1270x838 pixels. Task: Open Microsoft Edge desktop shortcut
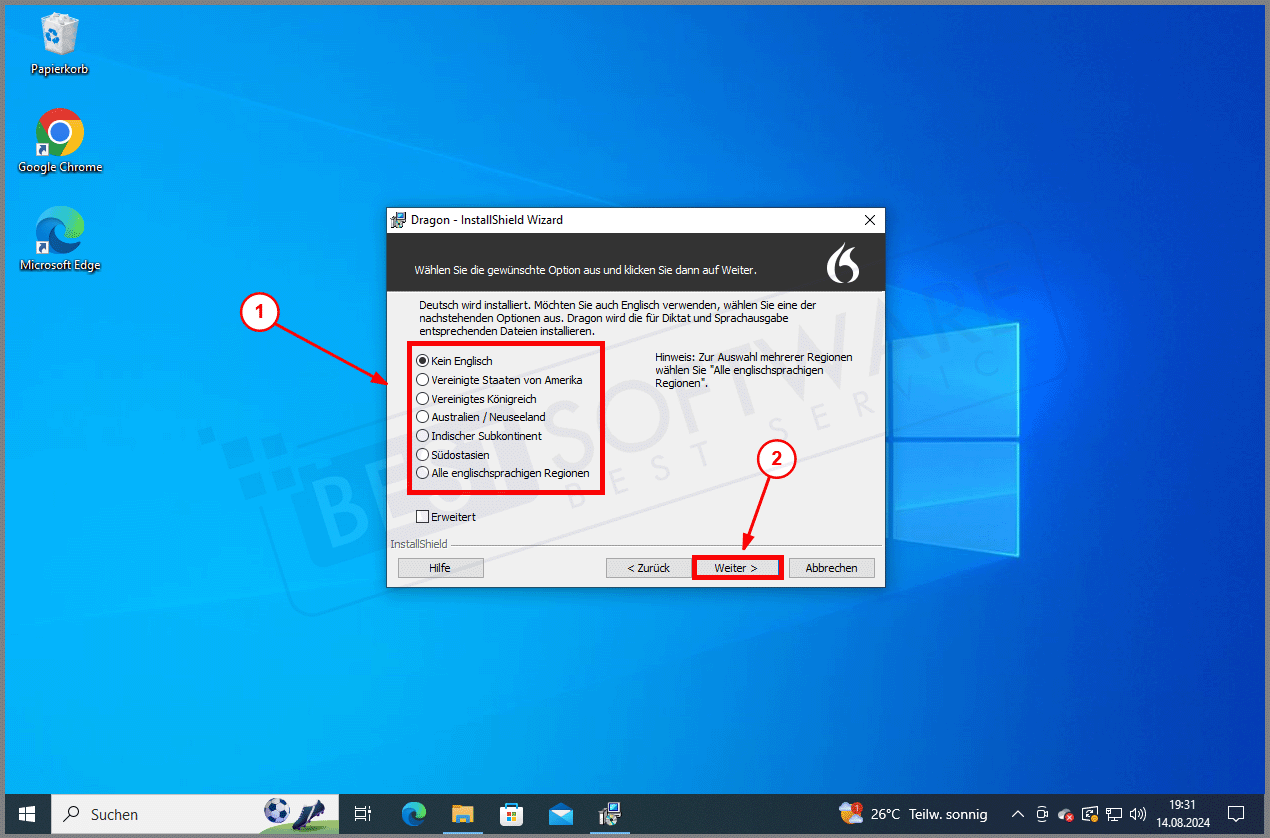[59, 229]
